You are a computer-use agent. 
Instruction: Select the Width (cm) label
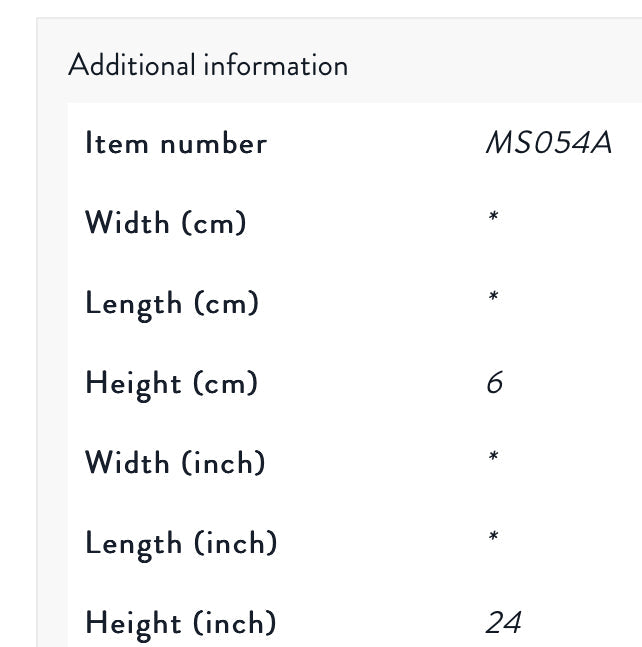[x=165, y=222]
